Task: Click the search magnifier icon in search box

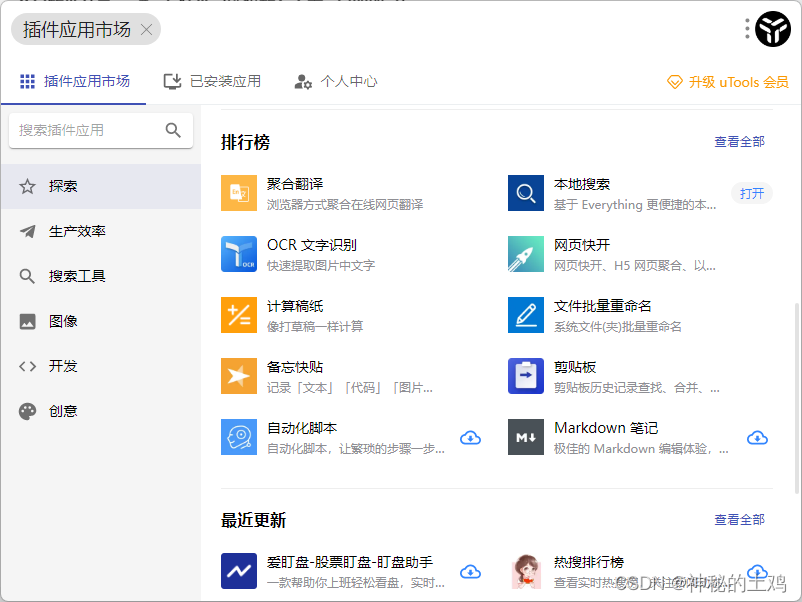Action: coord(173,130)
